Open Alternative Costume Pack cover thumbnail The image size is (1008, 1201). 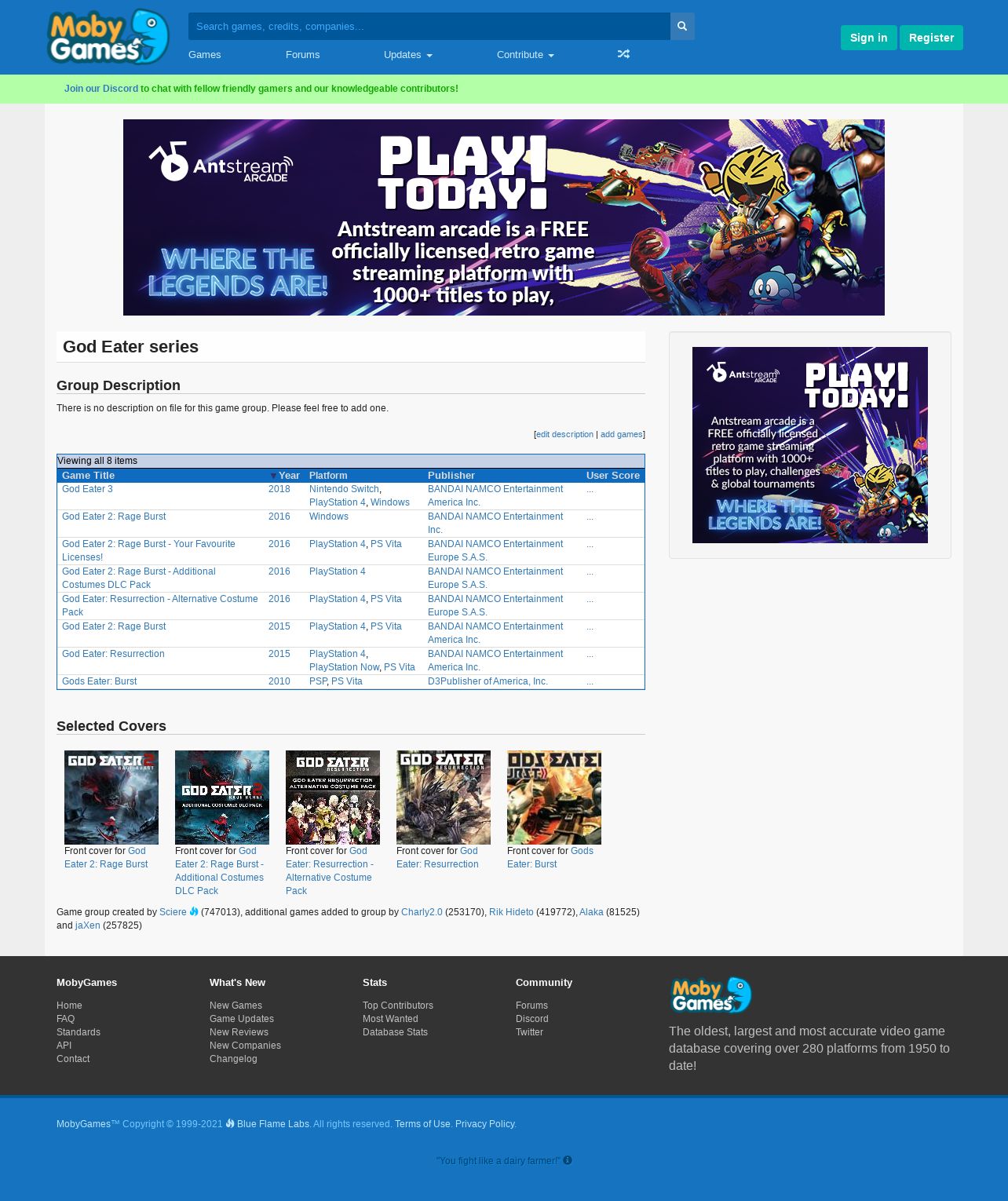click(333, 798)
